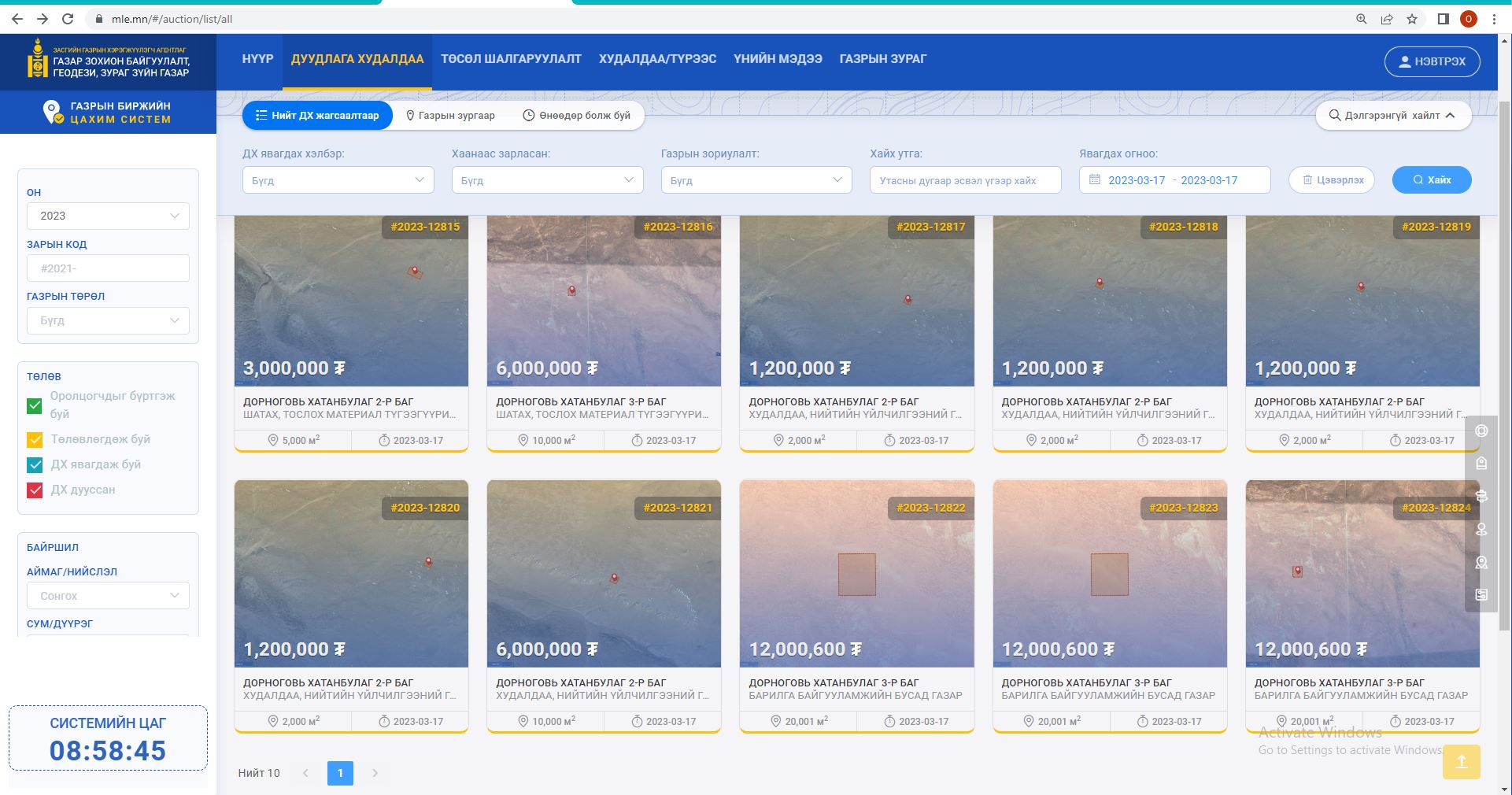1512x795 pixels.
Task: Toggle 'Оролцогчдыг бүртгэж буй' green checkbox
Action: click(x=35, y=405)
